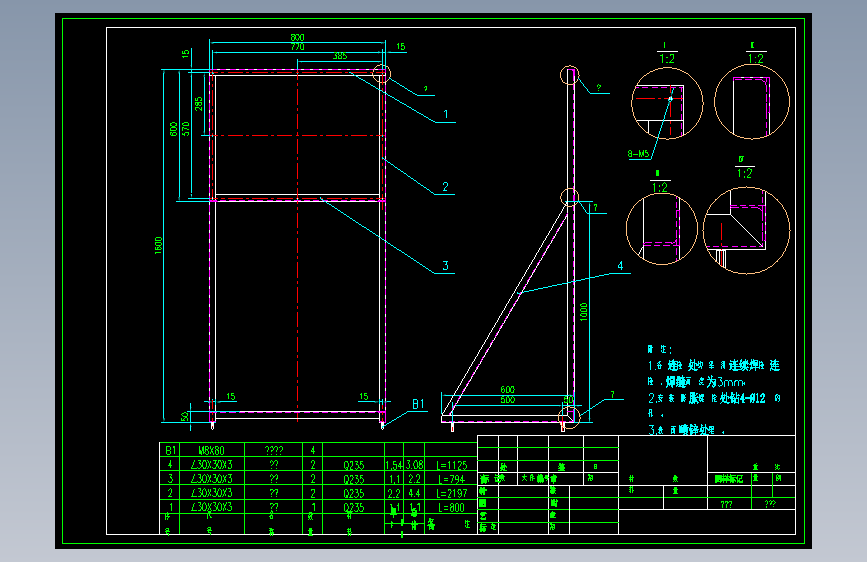The height and width of the screenshot is (562, 867).
Task: Click the 770 inner width dimension
Action: point(297,47)
